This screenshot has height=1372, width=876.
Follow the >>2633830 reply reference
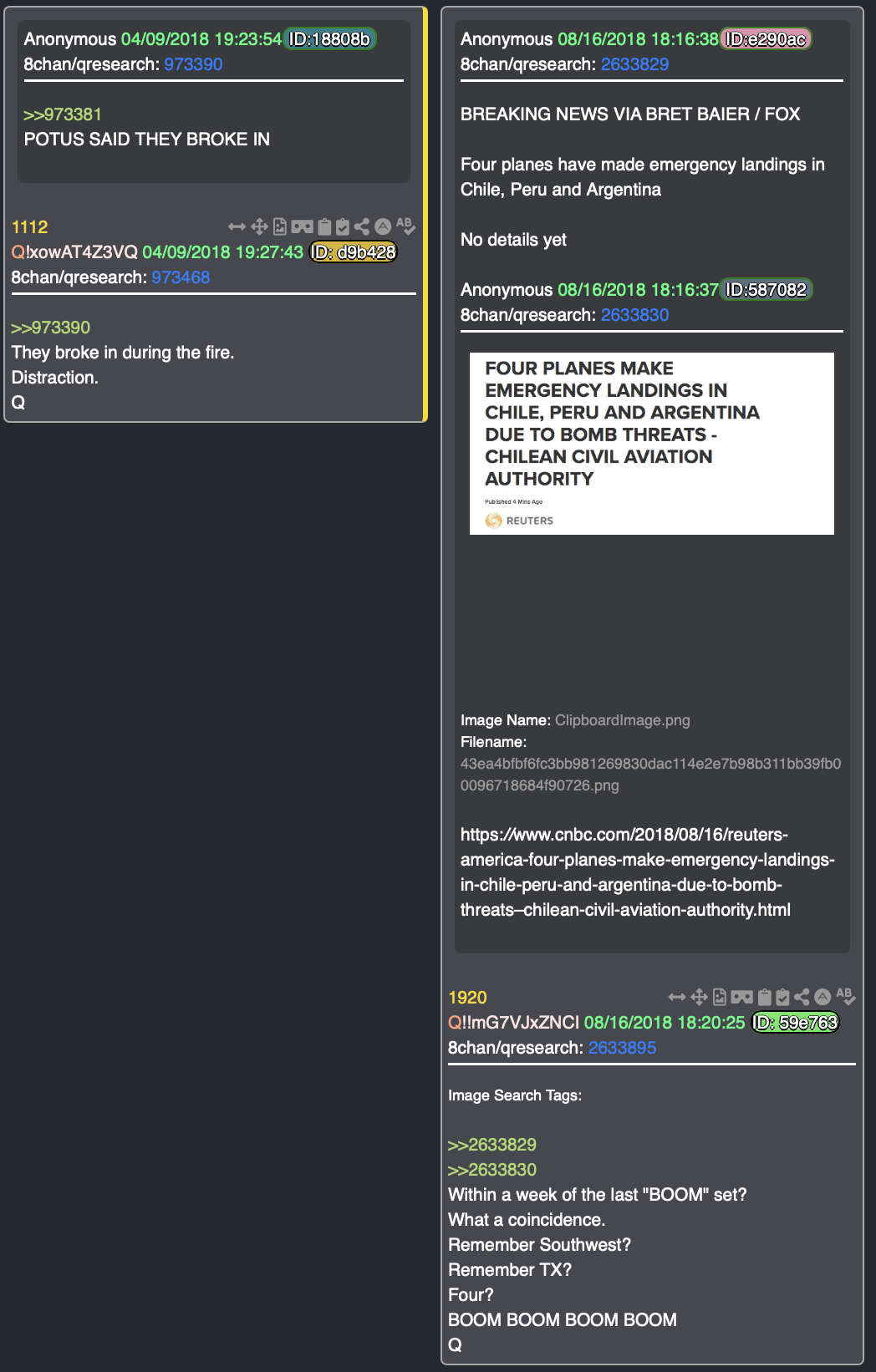click(x=492, y=1170)
